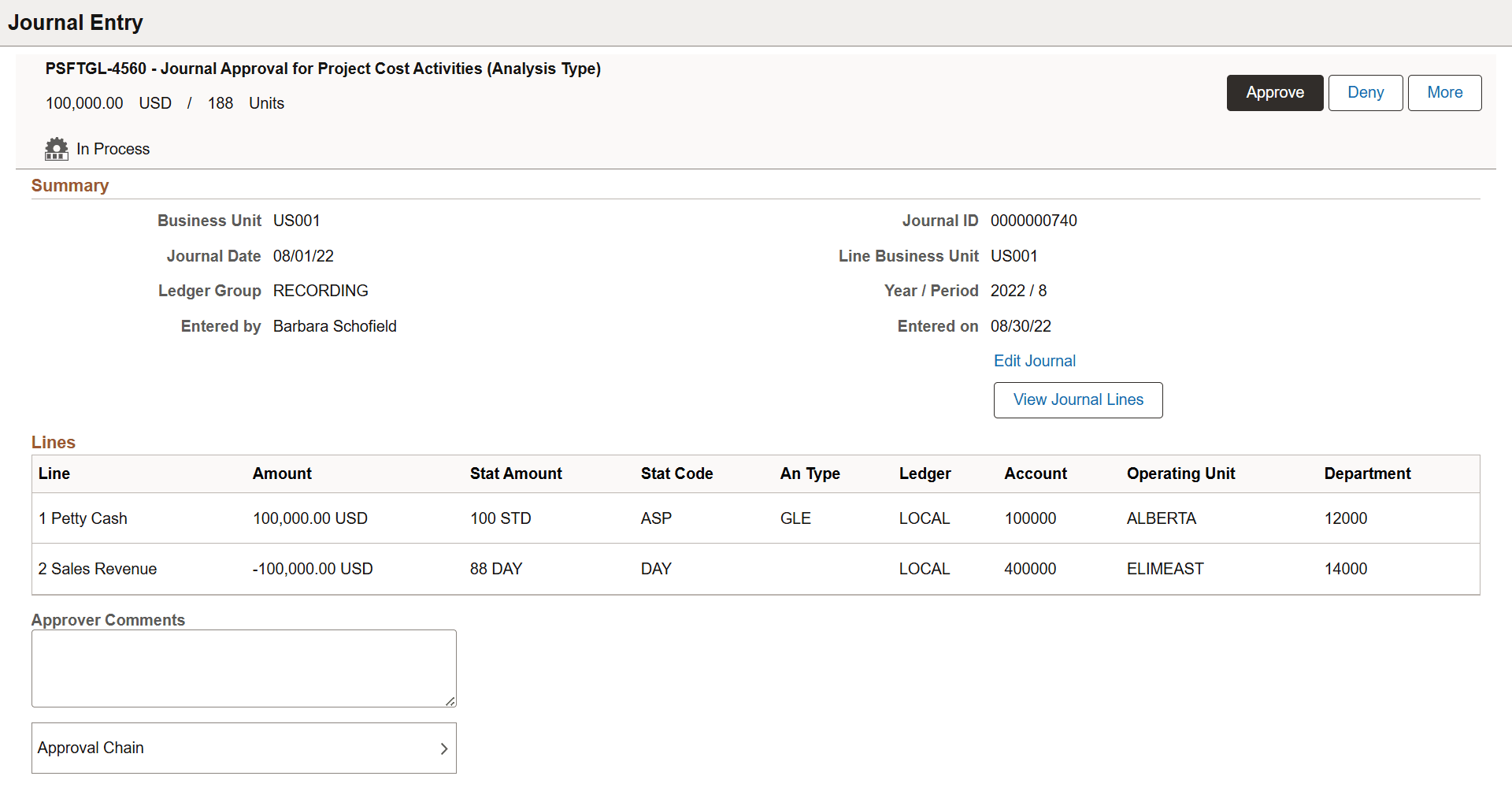
Task: View Journal Lines
Action: (1078, 399)
